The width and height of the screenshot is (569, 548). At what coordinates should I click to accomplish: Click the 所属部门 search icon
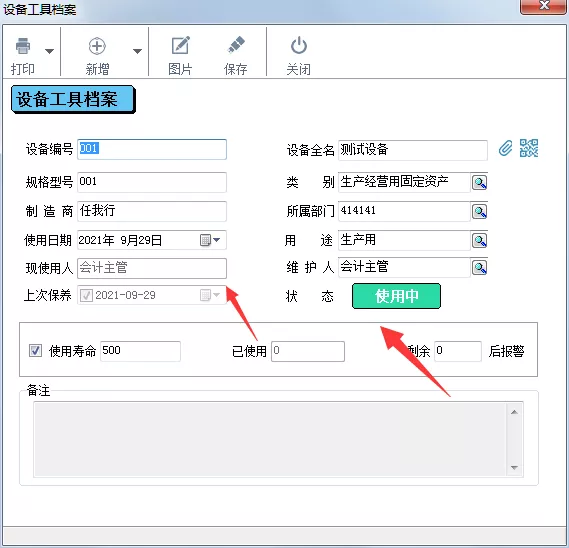click(x=479, y=211)
